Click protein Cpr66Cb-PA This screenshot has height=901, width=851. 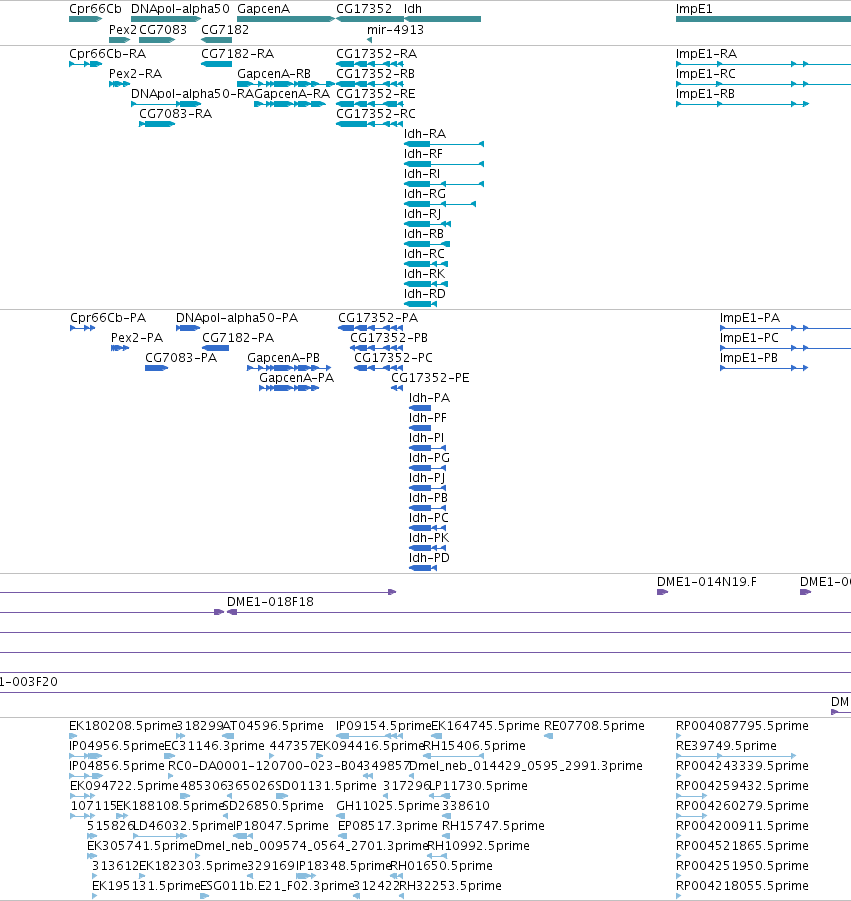(108, 318)
